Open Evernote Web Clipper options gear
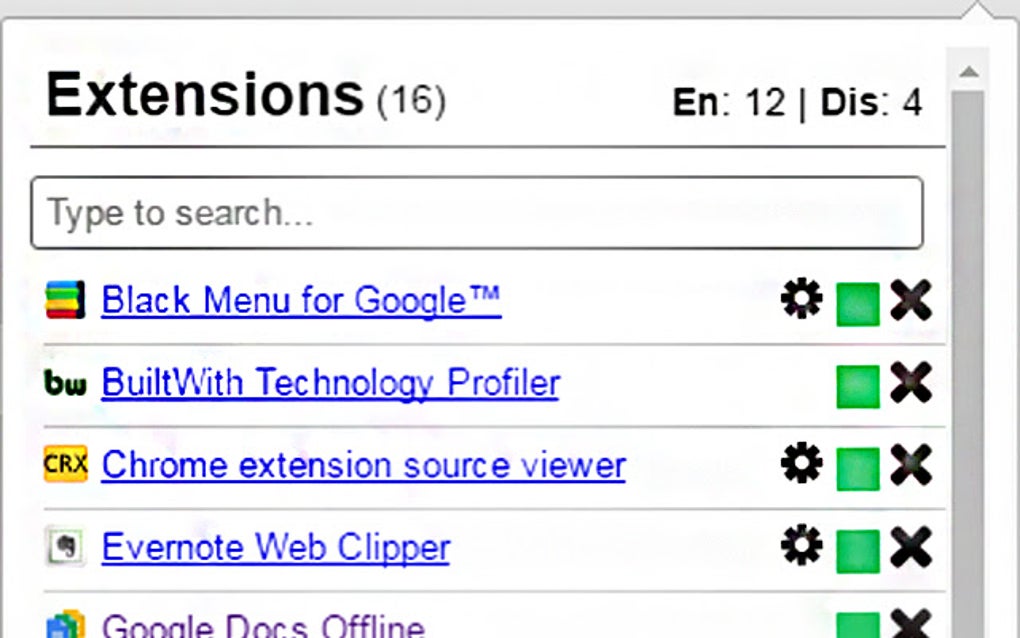This screenshot has height=638, width=1020. point(801,546)
